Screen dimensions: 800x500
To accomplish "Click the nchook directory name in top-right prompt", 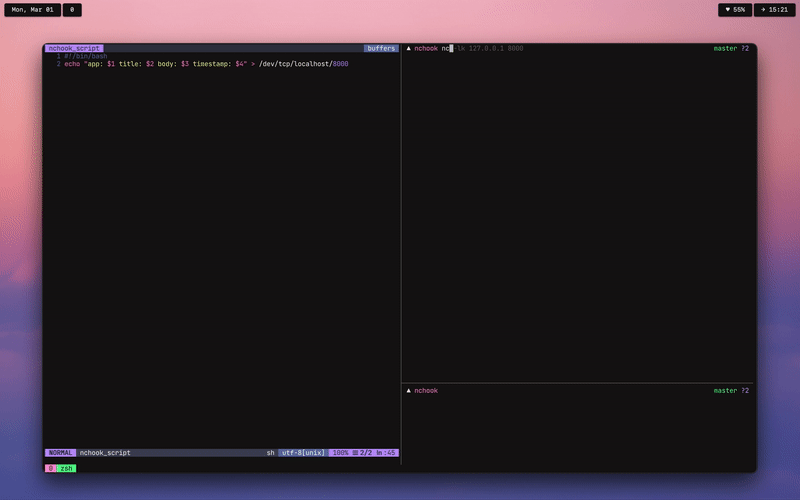I will pyautogui.click(x=426, y=48).
